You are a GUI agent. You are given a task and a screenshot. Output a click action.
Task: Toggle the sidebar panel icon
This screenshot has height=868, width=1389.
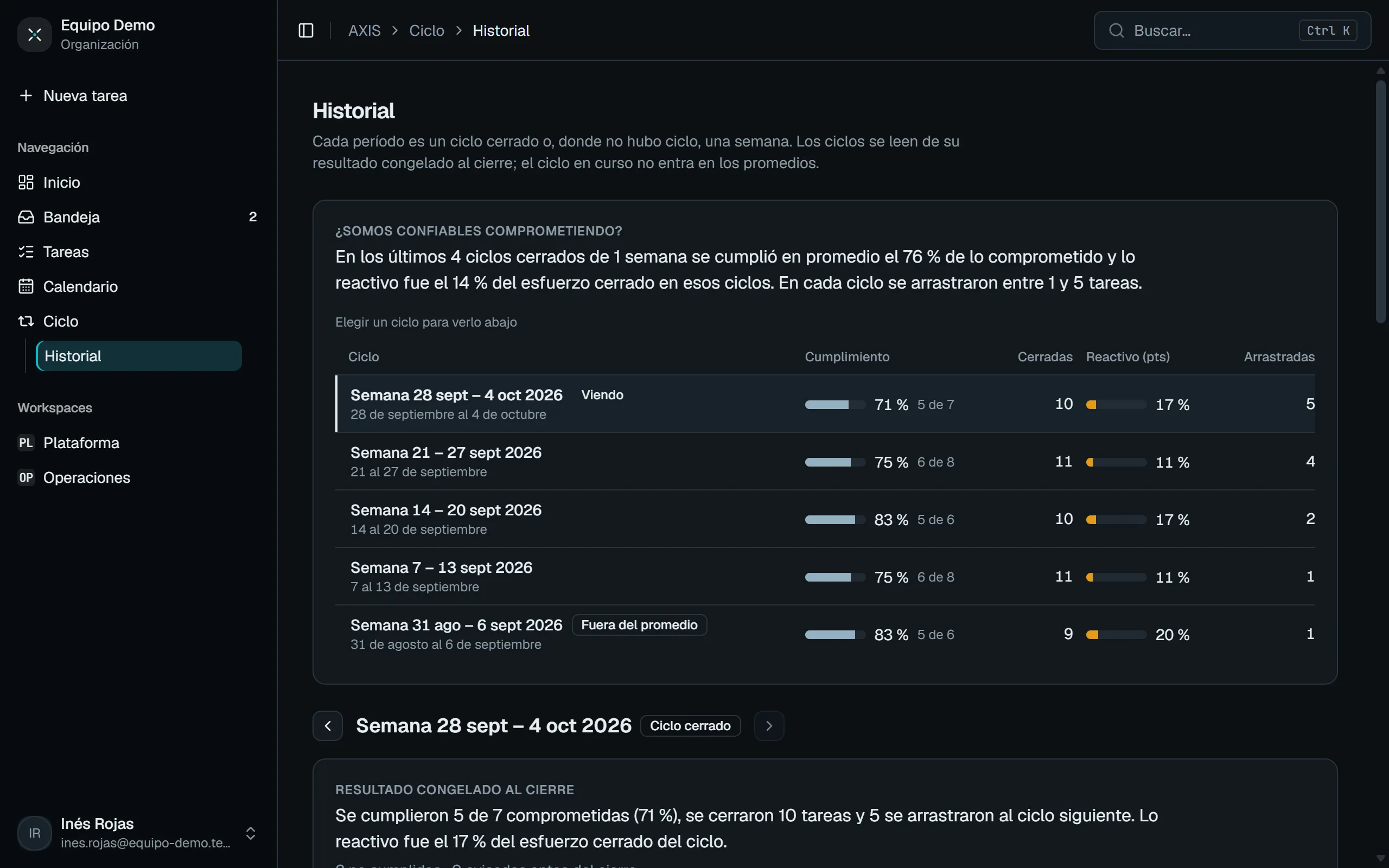(x=306, y=30)
